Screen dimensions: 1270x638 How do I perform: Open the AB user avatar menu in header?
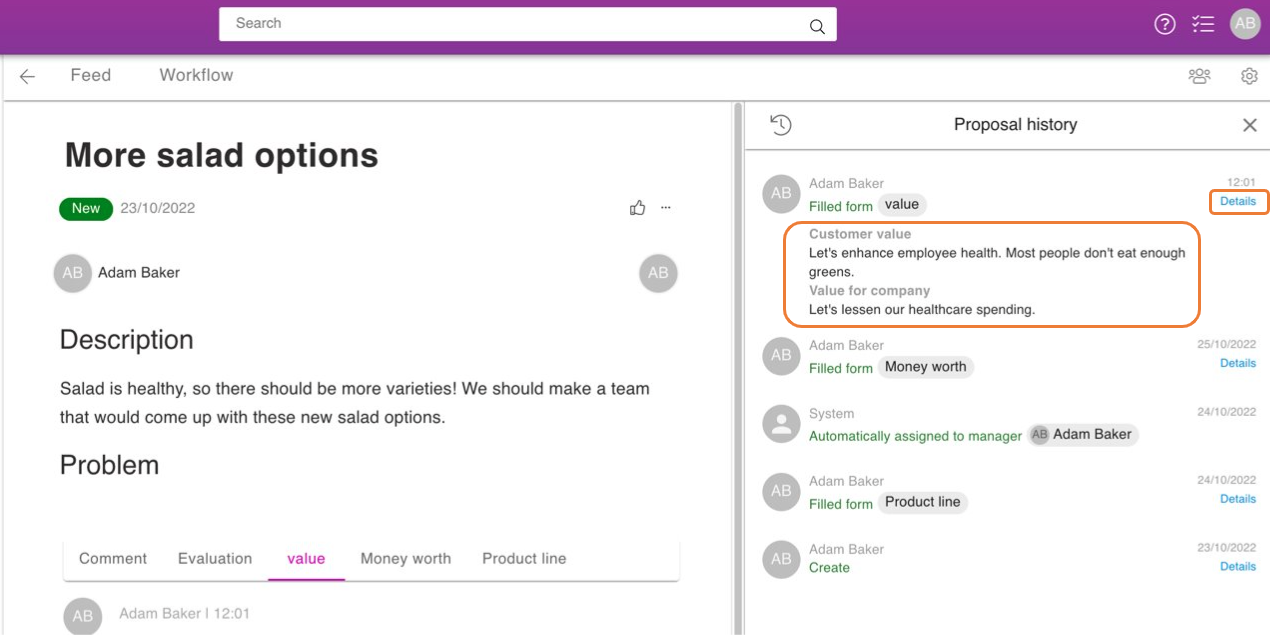pyautogui.click(x=1245, y=24)
